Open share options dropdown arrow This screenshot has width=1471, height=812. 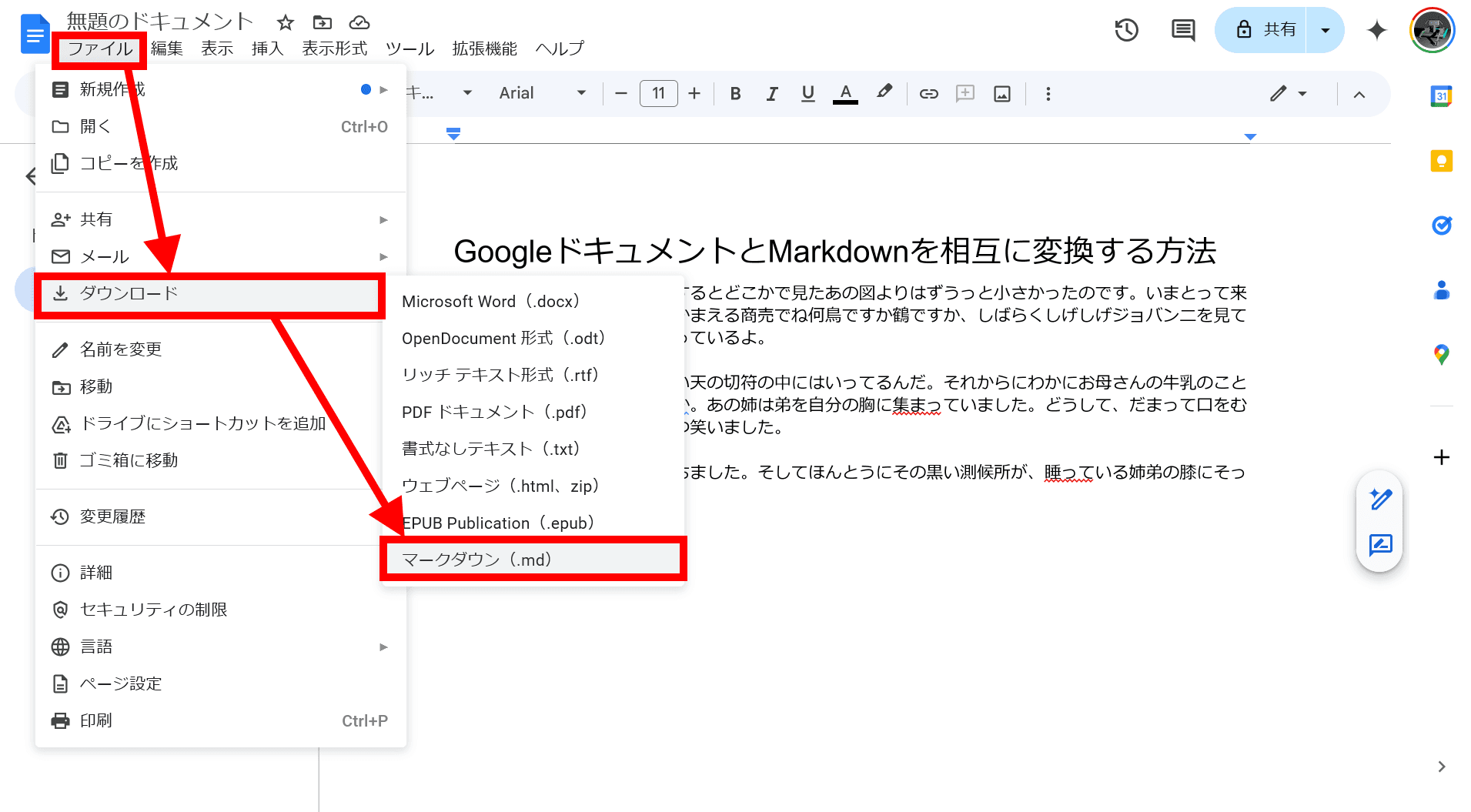1326,30
